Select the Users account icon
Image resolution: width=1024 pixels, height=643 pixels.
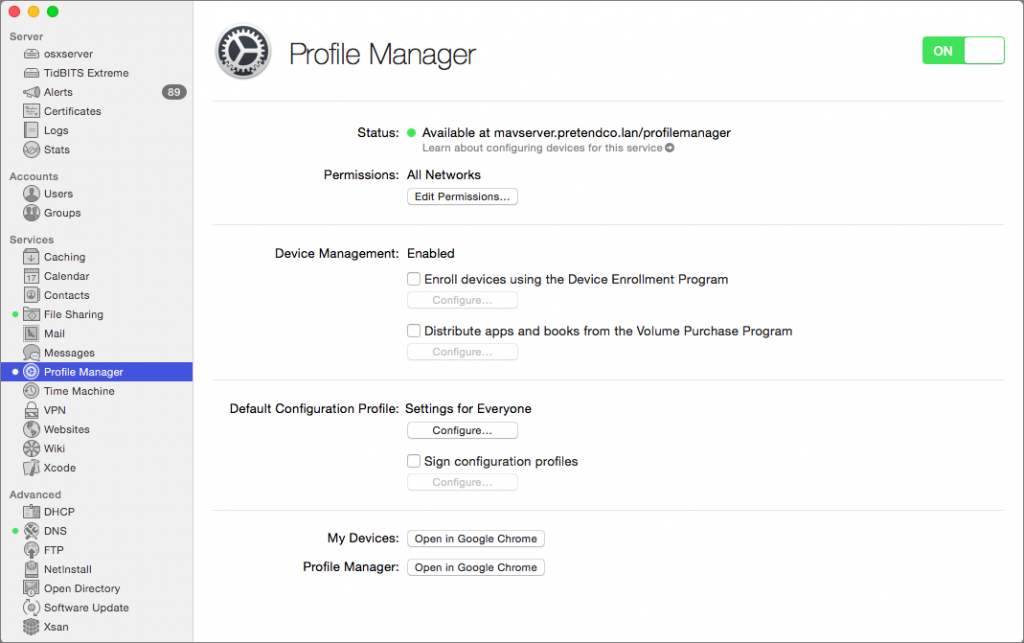[x=31, y=193]
